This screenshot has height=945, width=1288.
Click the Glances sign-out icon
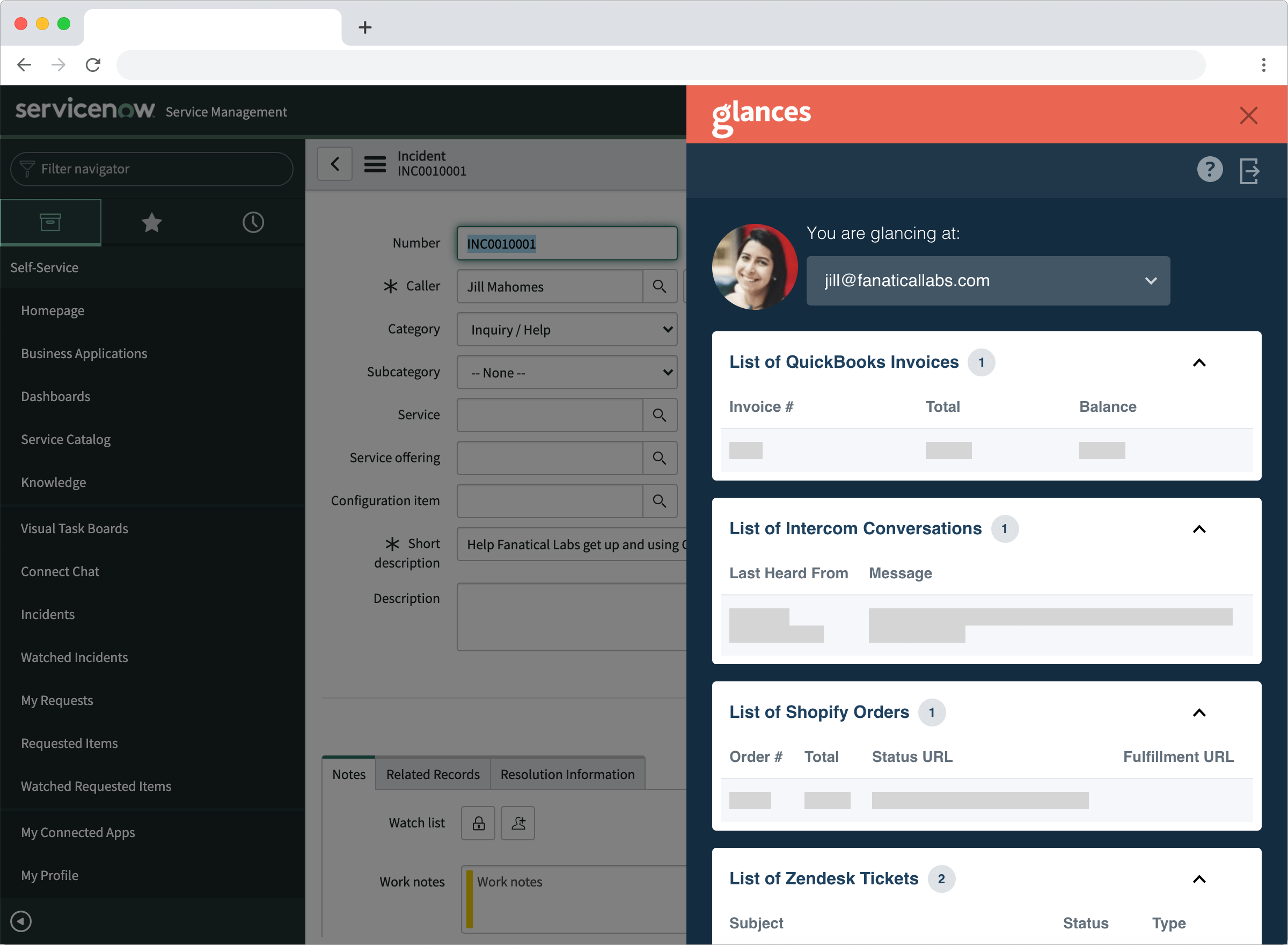1249,169
